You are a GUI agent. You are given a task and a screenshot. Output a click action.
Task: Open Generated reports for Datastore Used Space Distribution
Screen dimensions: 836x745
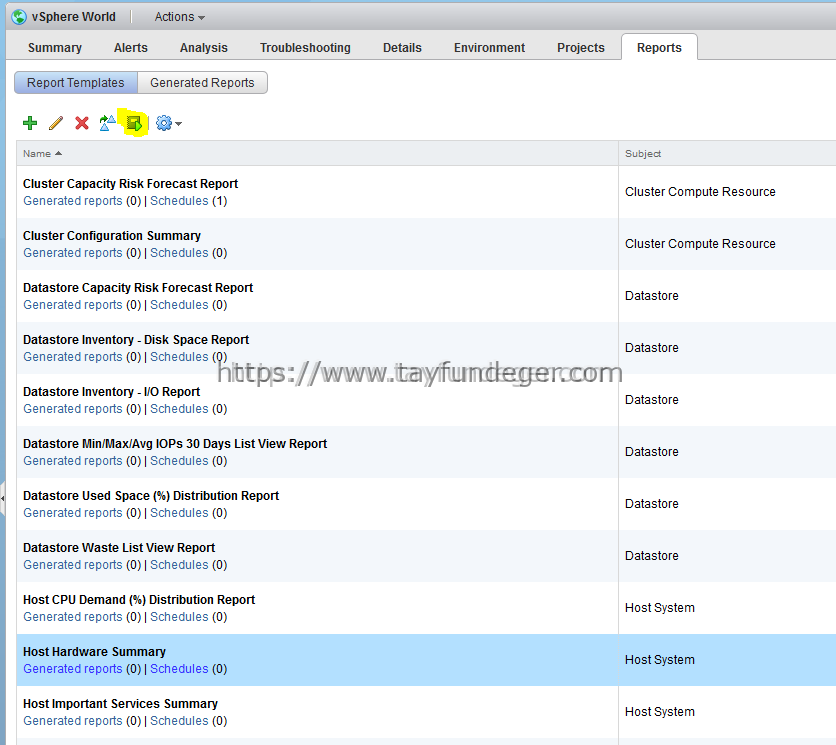point(73,512)
